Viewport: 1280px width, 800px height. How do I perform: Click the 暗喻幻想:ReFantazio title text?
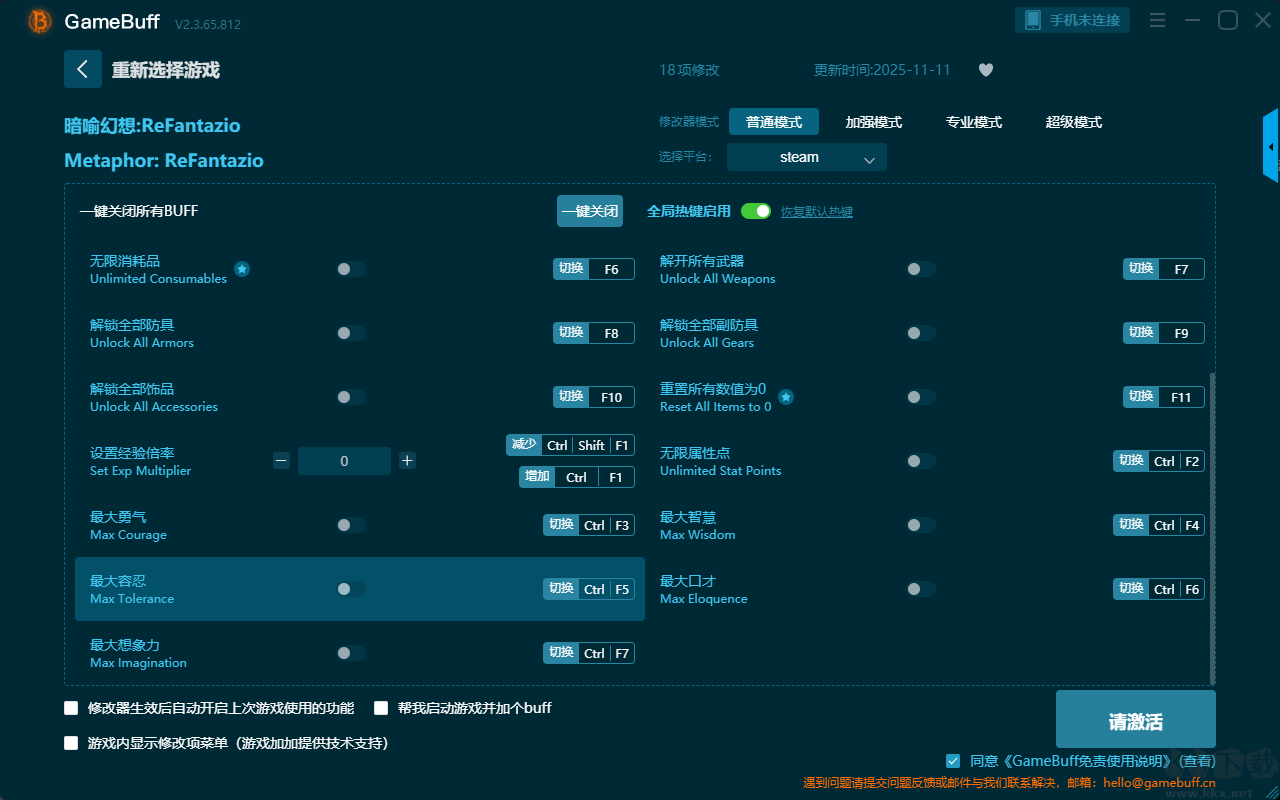[152, 126]
